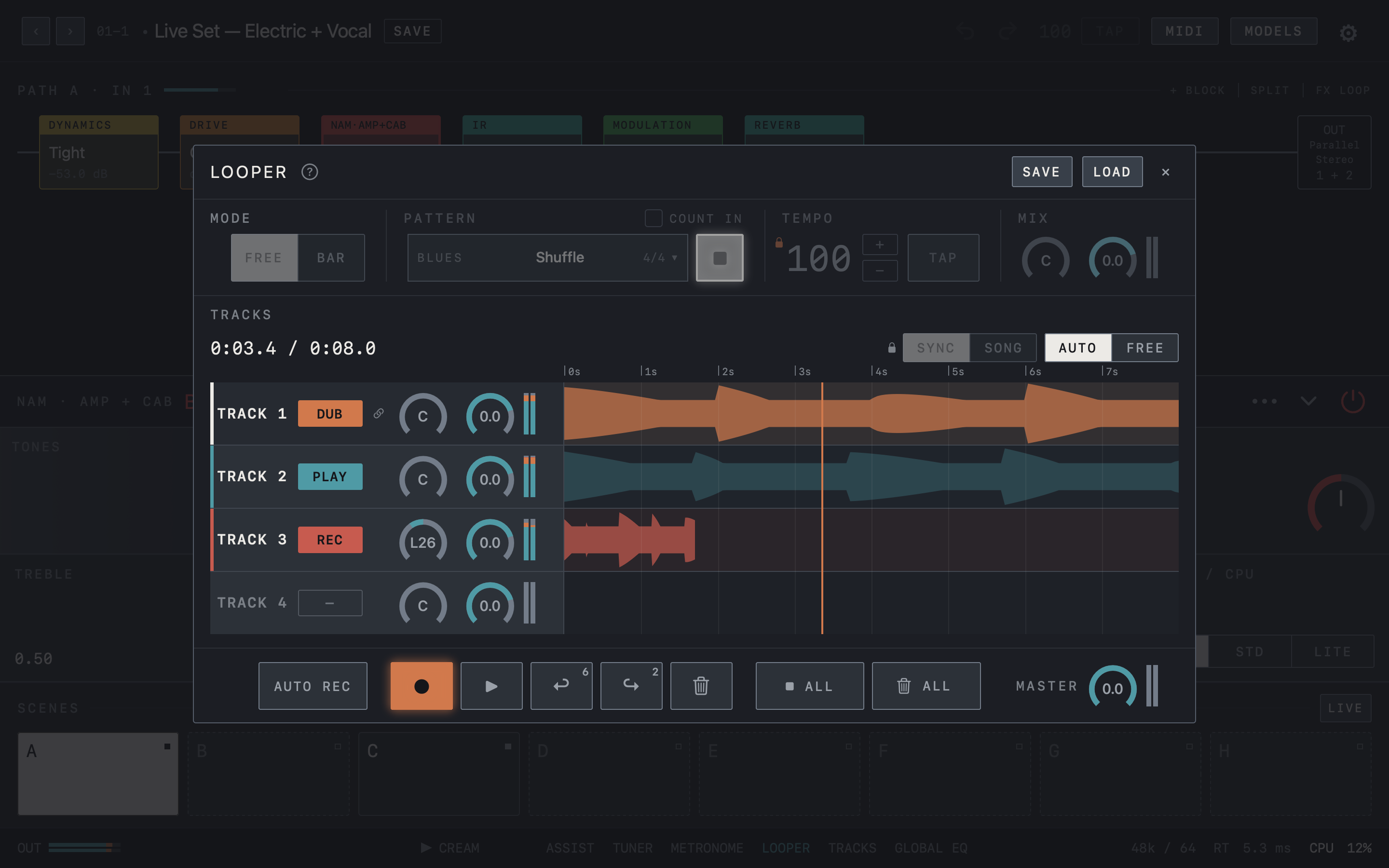Select SONG track option
The width and height of the screenshot is (1389, 868).
point(1003,348)
